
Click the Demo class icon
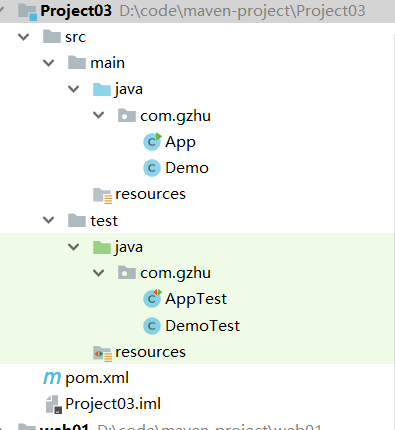tap(152, 168)
